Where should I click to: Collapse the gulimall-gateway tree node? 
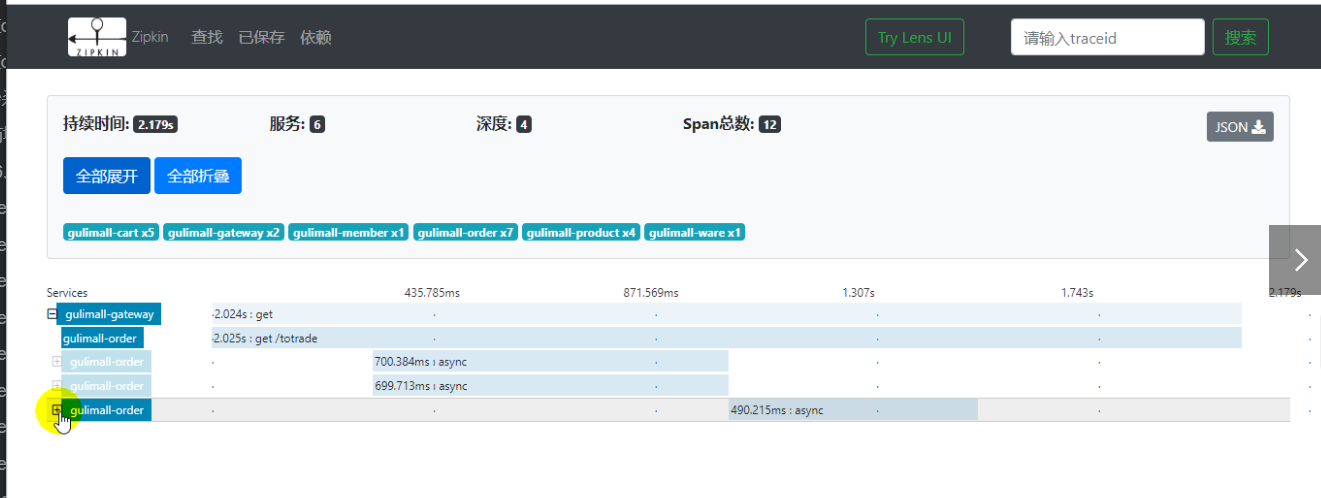51,314
